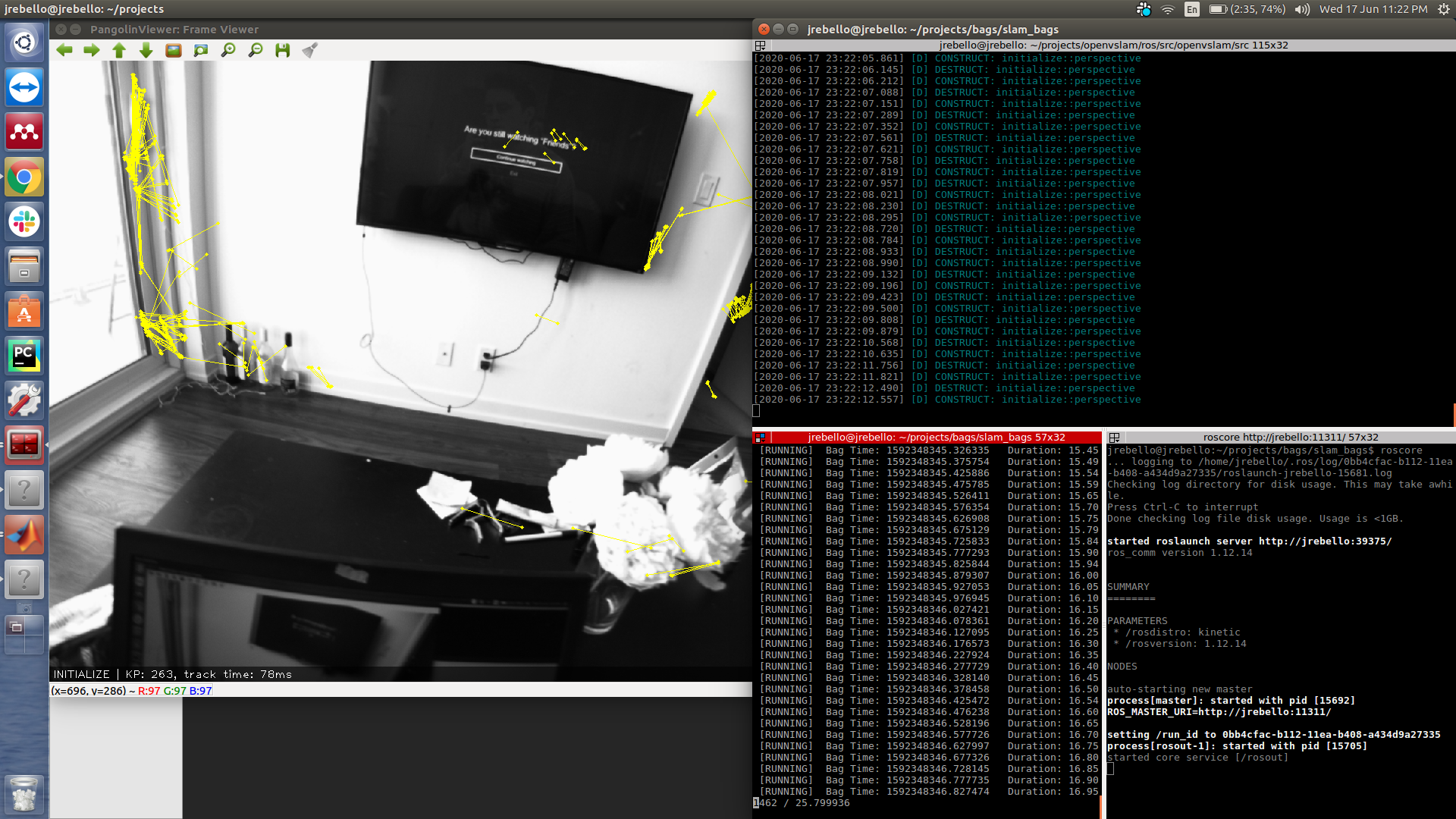The width and height of the screenshot is (1456, 819).
Task: Zoom out using the magnifier-minus toolbar icon
Action: [x=255, y=50]
